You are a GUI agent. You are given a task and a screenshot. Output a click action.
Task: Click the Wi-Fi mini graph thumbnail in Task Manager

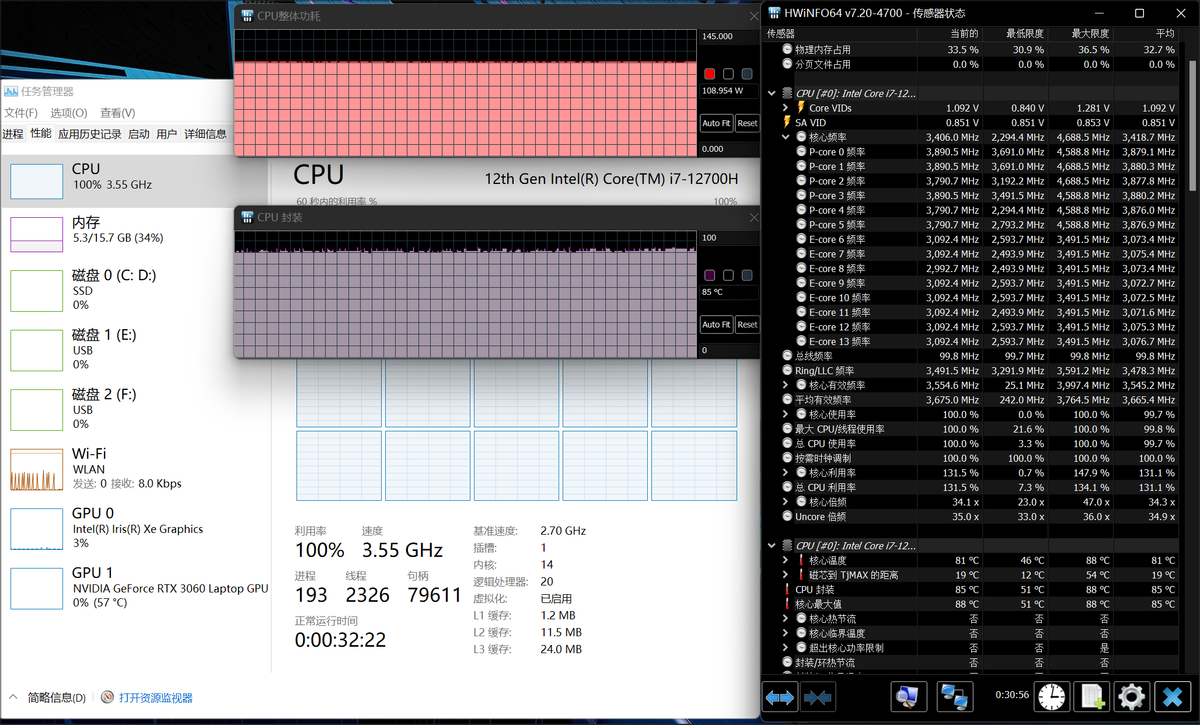coord(37,469)
